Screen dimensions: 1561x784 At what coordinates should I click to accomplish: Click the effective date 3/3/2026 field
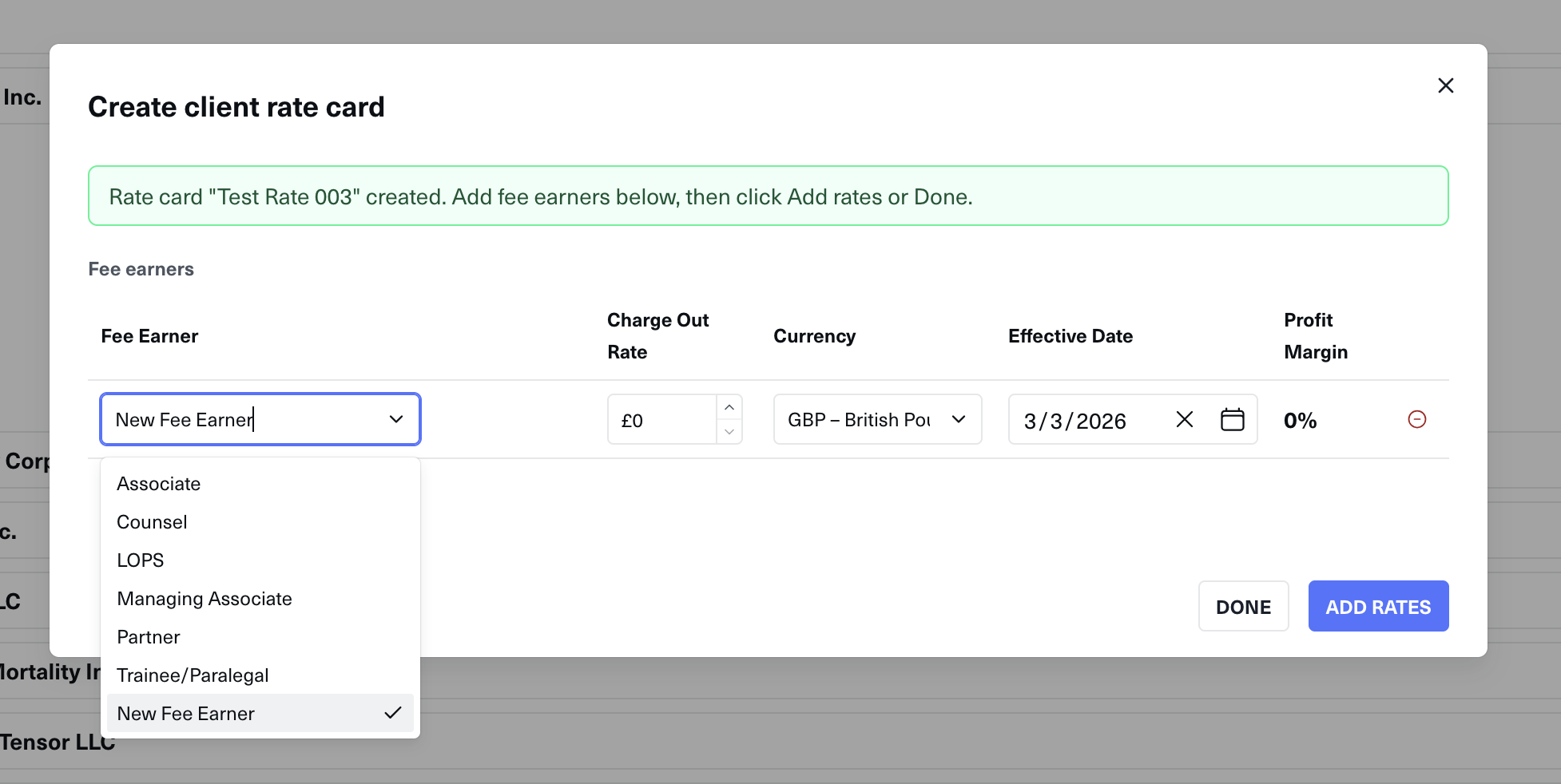tap(1086, 420)
